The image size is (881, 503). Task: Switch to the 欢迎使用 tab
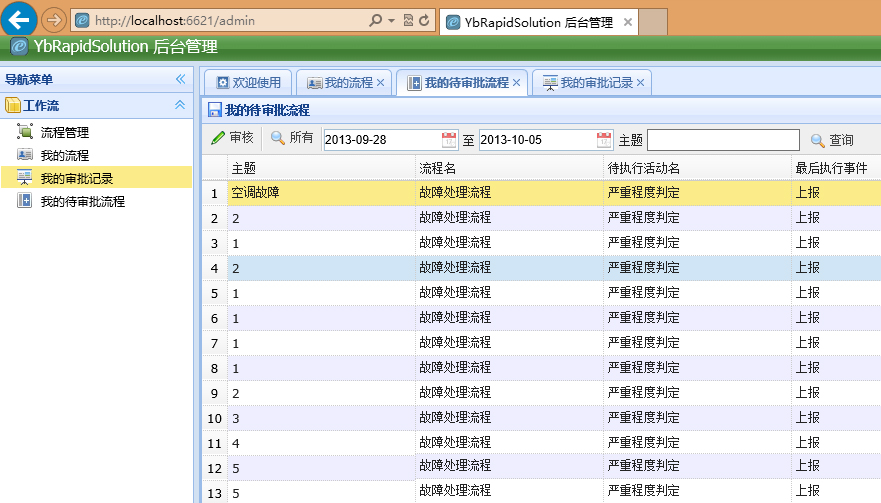pos(248,83)
